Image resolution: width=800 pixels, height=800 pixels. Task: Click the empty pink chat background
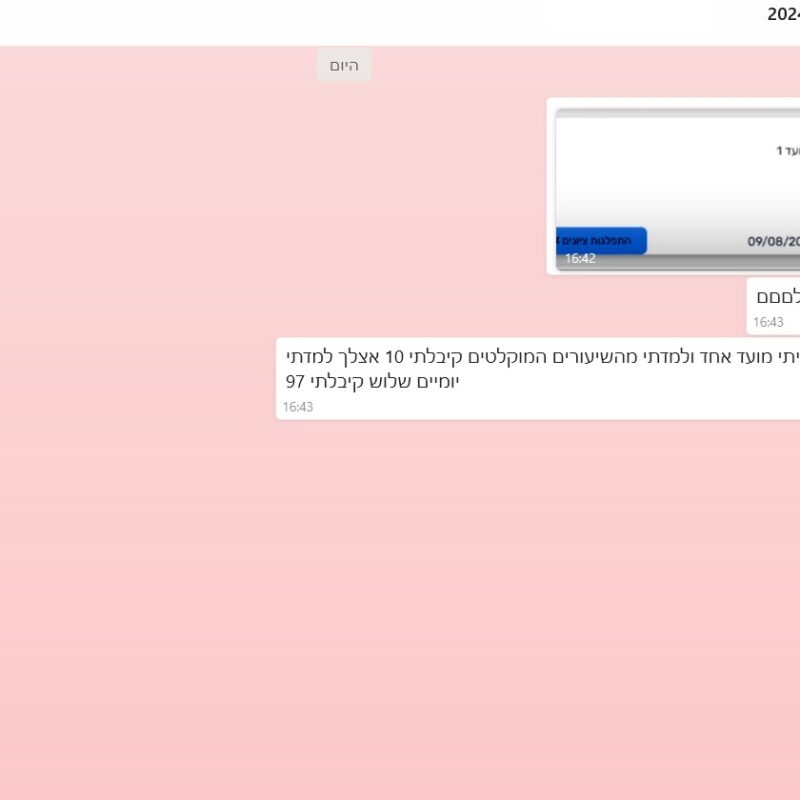click(x=400, y=600)
